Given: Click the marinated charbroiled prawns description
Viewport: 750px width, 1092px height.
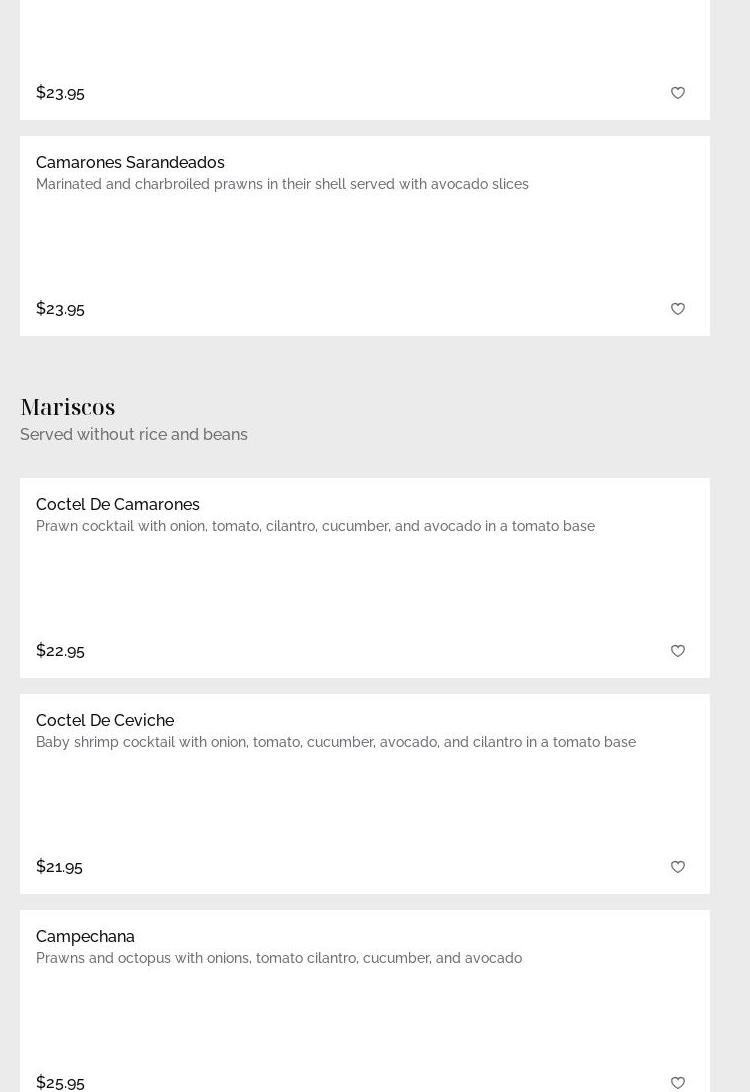Looking at the screenshot, I should 282,184.
